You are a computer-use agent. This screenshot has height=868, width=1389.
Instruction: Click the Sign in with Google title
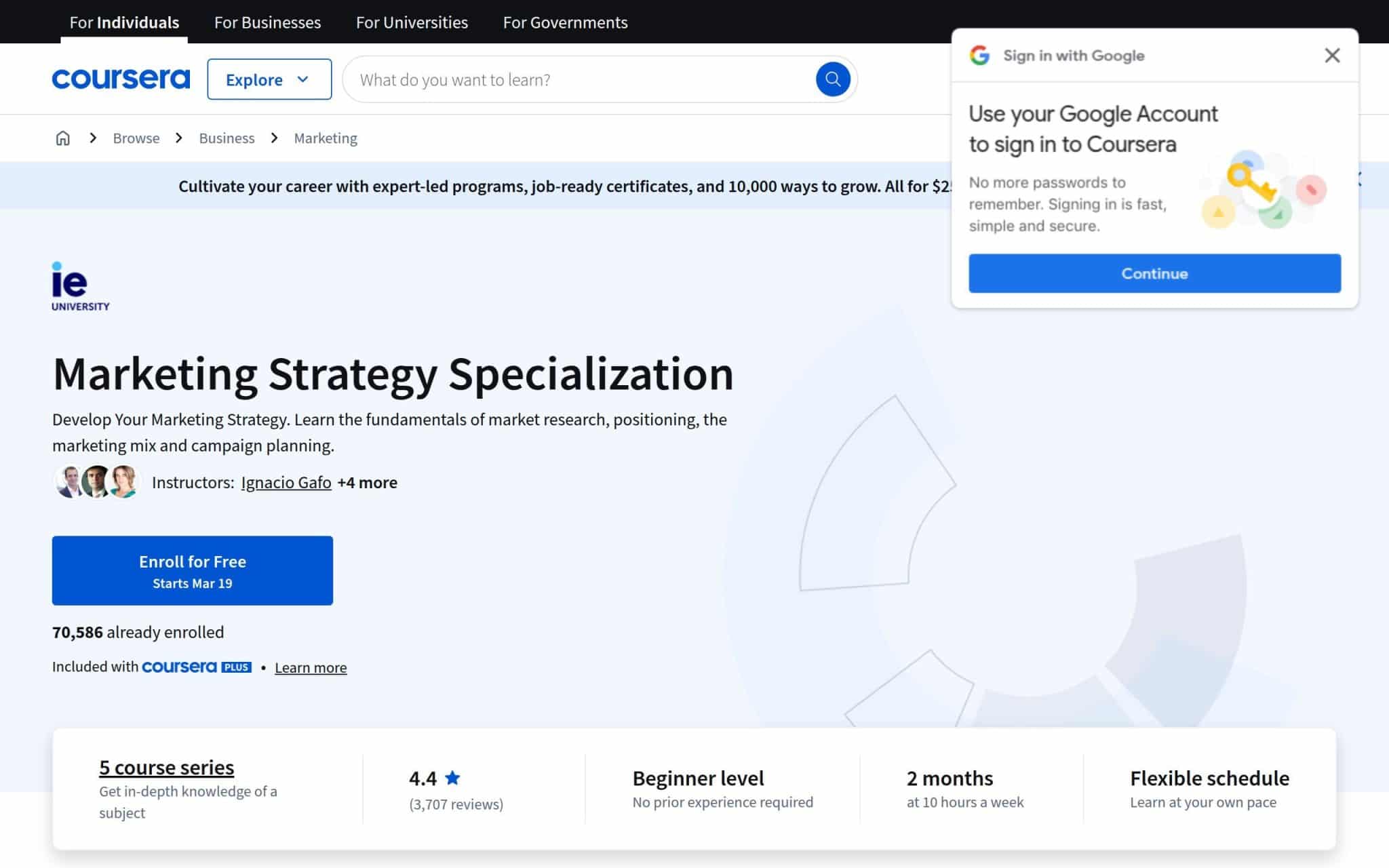click(x=1074, y=56)
